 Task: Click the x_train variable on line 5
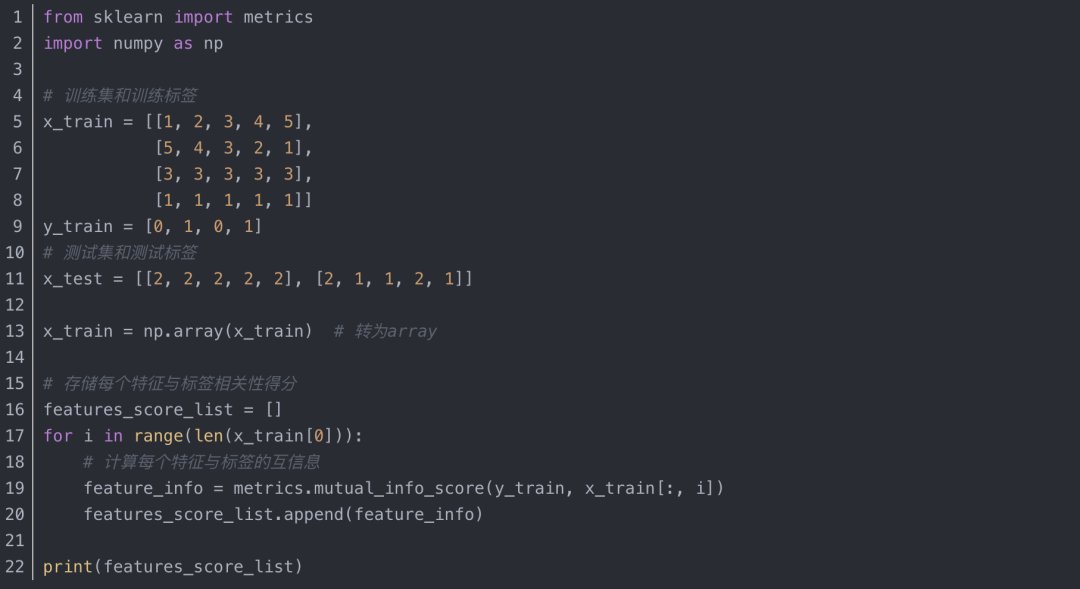(78, 122)
